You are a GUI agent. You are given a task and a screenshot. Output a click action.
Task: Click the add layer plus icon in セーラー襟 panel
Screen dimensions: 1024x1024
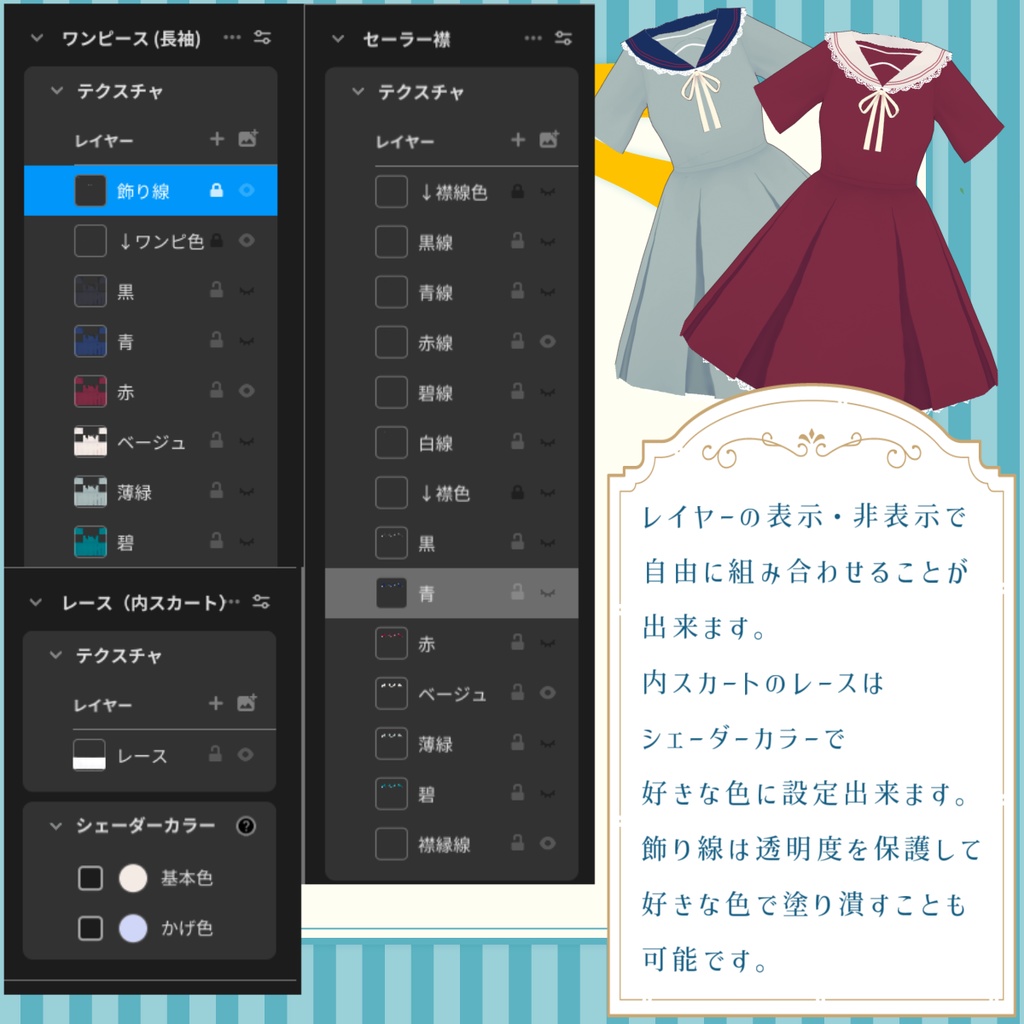(518, 141)
